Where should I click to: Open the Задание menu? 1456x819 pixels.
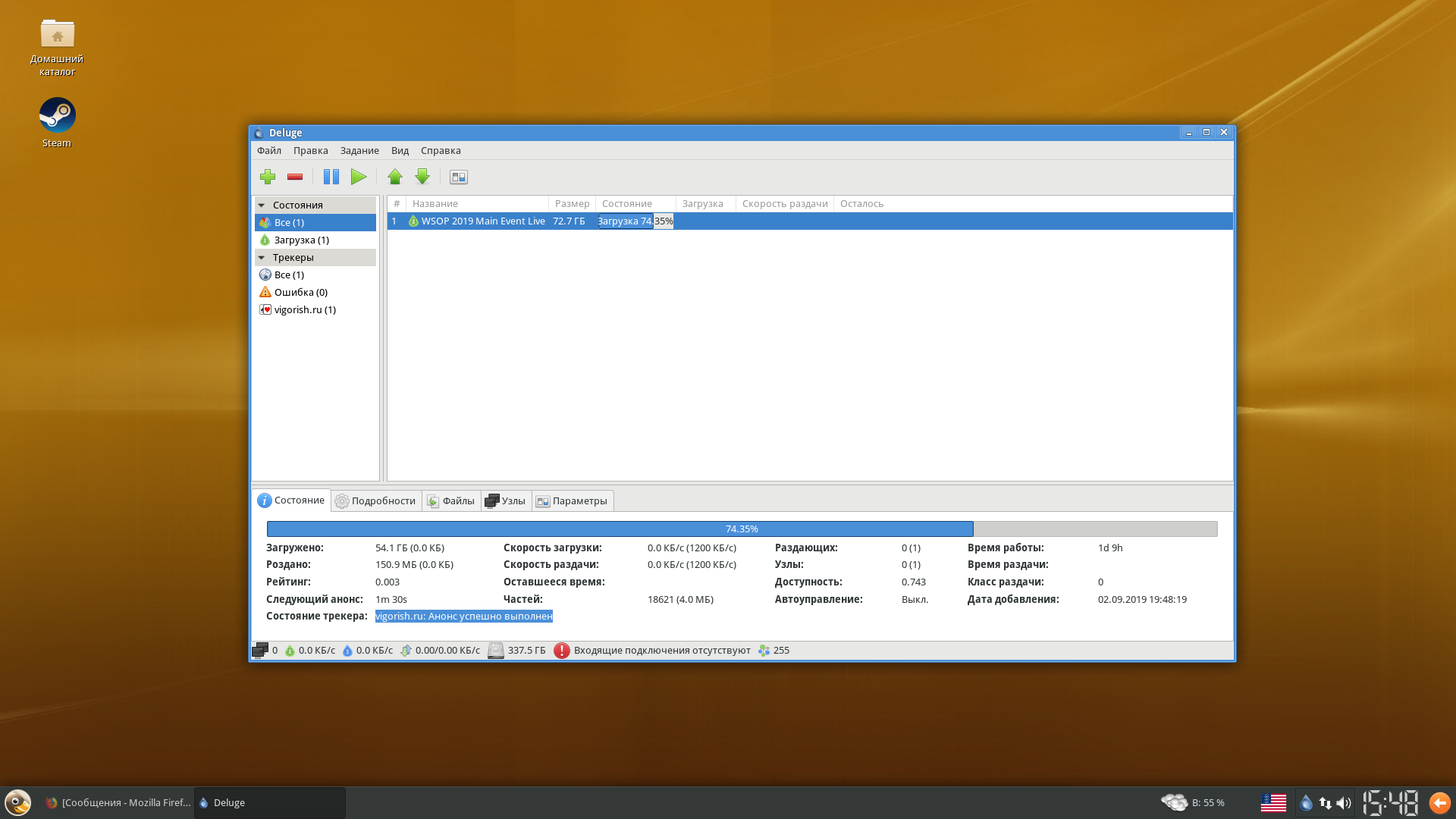[359, 150]
